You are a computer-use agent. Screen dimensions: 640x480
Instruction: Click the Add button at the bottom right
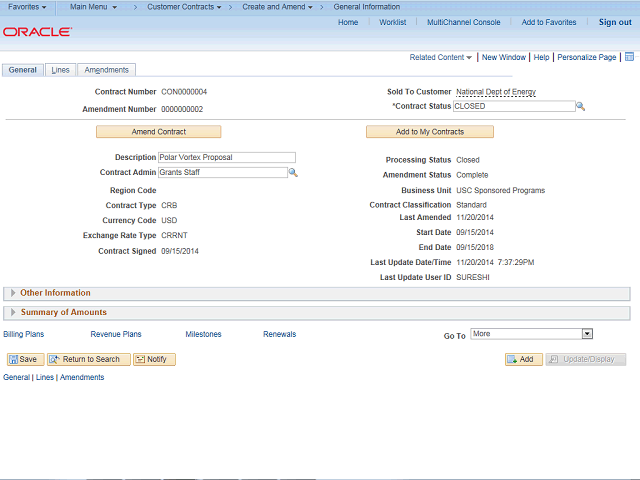[x=524, y=359]
